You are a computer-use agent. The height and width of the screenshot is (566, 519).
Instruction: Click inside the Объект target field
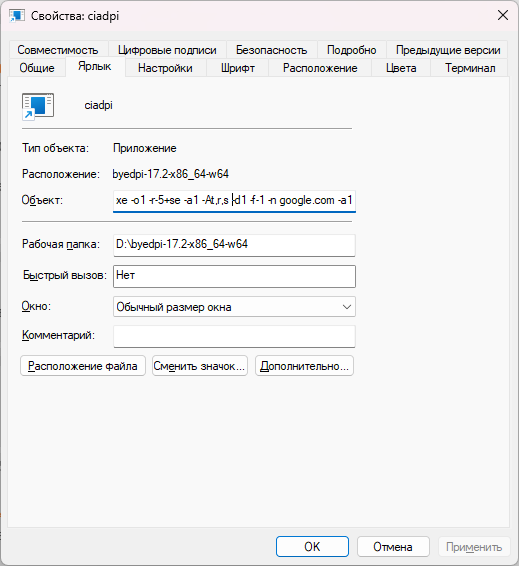[x=234, y=201]
